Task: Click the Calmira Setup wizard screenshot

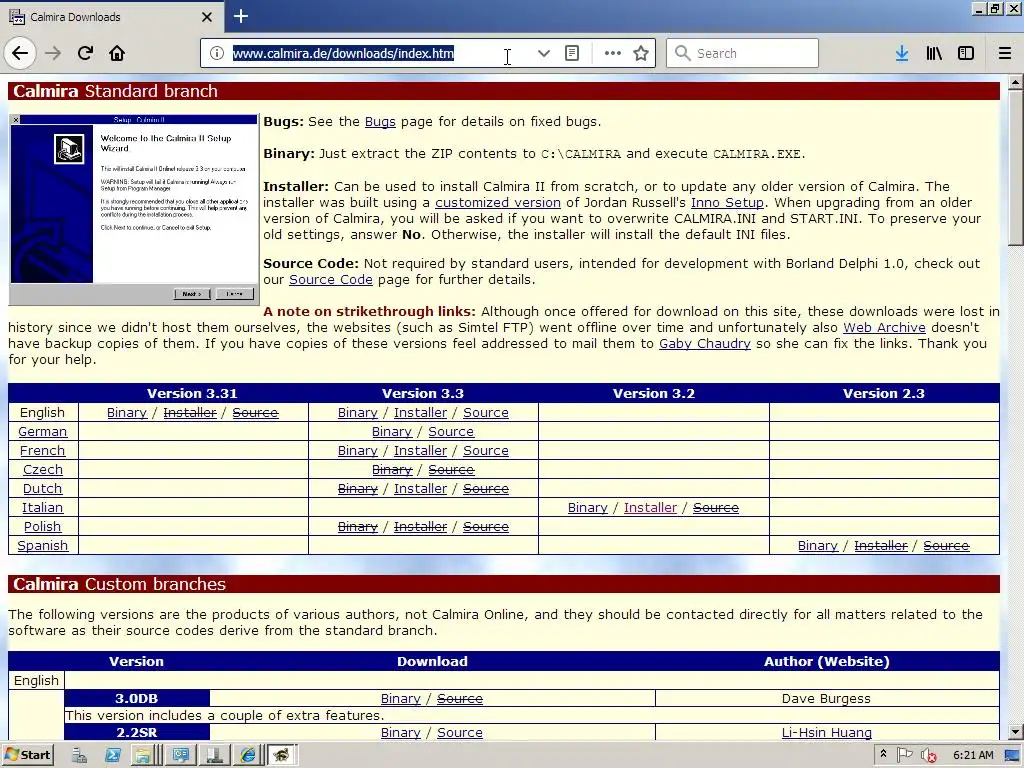Action: 134,210
